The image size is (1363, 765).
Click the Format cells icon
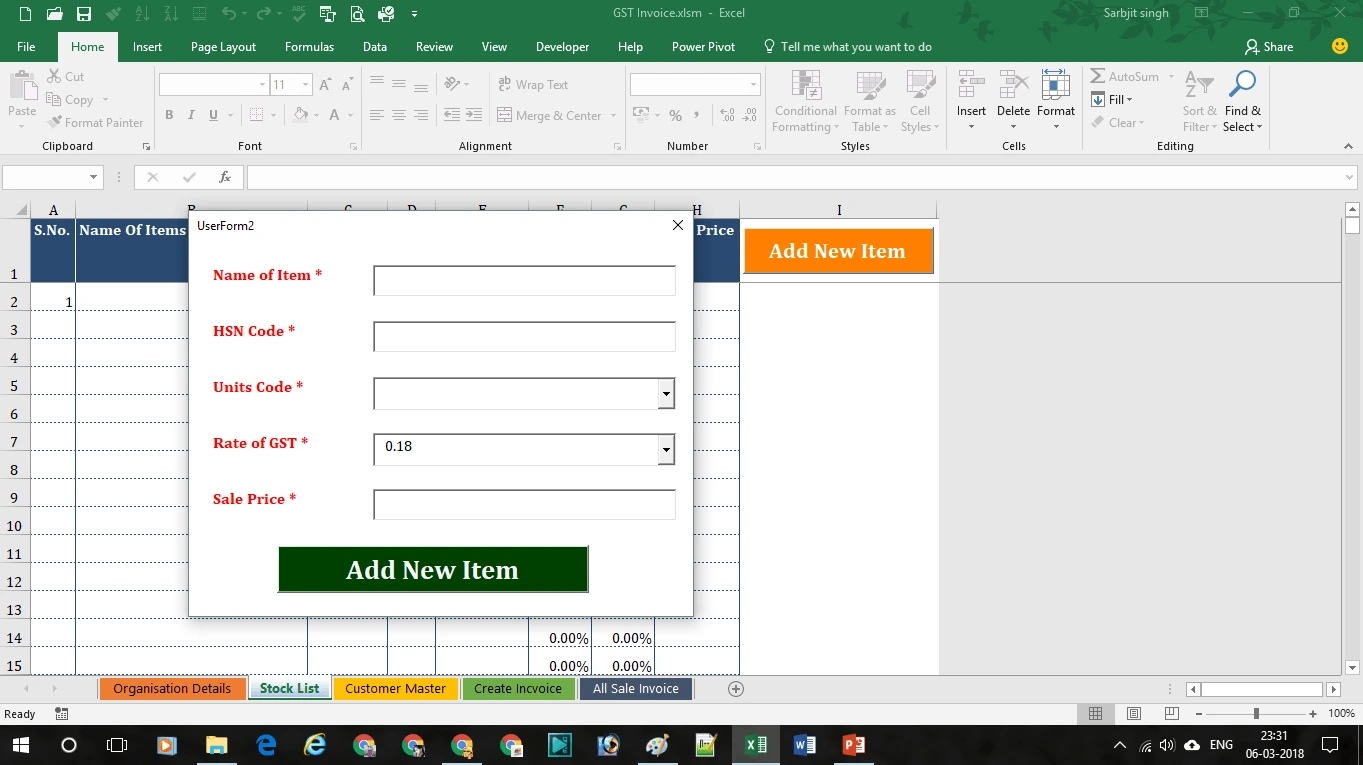point(1056,84)
